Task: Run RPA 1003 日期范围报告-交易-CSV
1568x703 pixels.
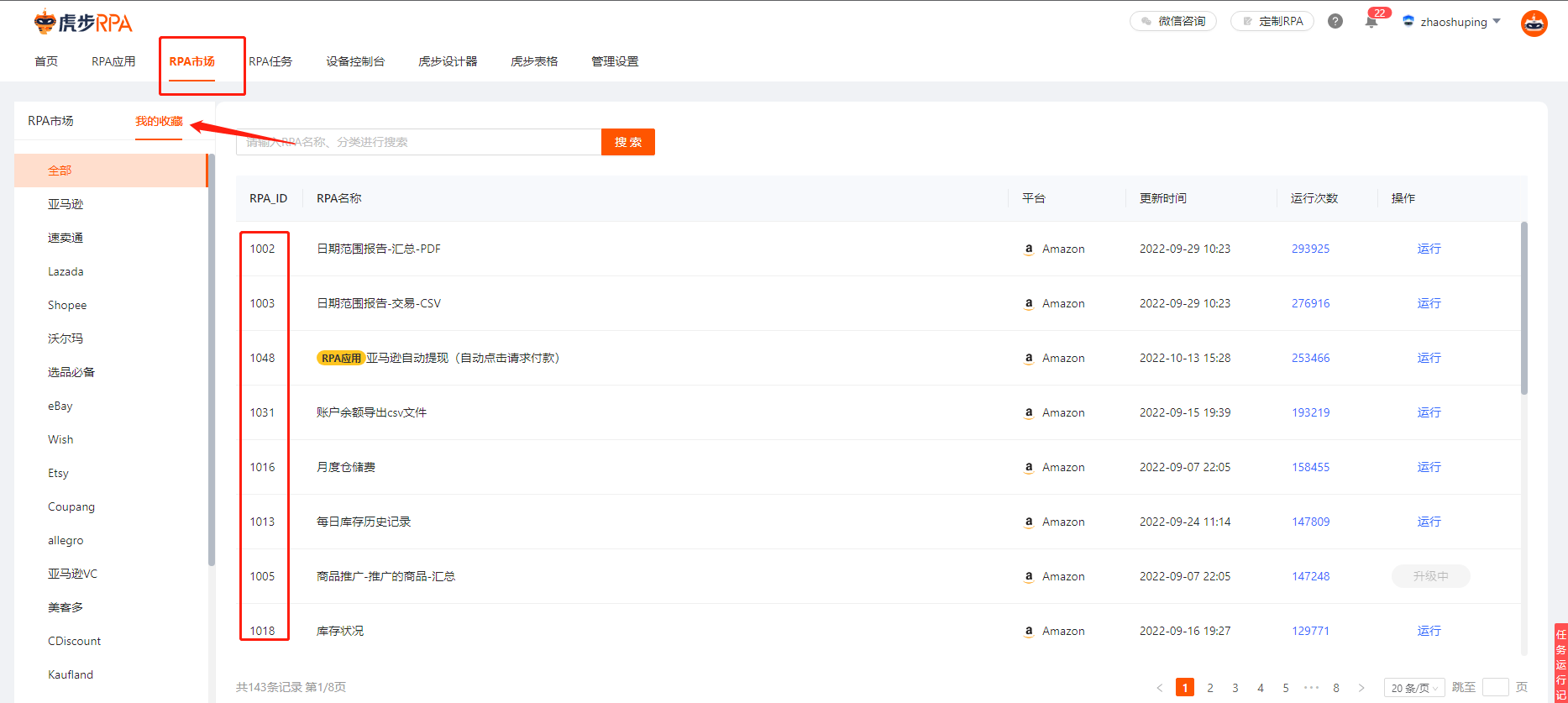Action: point(1429,303)
